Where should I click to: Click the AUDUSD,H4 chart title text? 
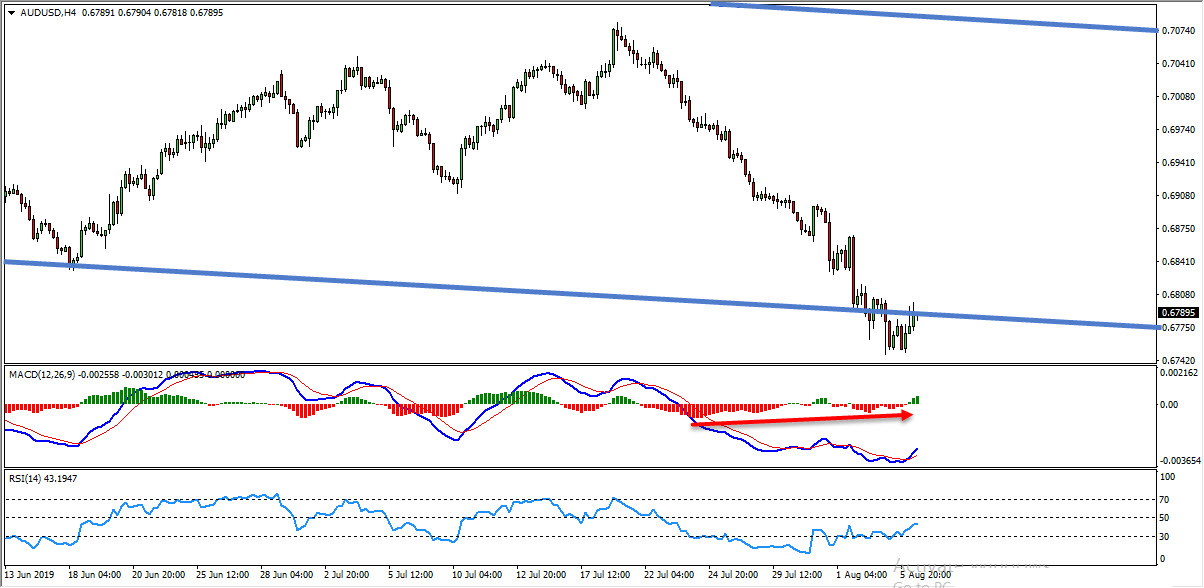pyautogui.click(x=49, y=12)
